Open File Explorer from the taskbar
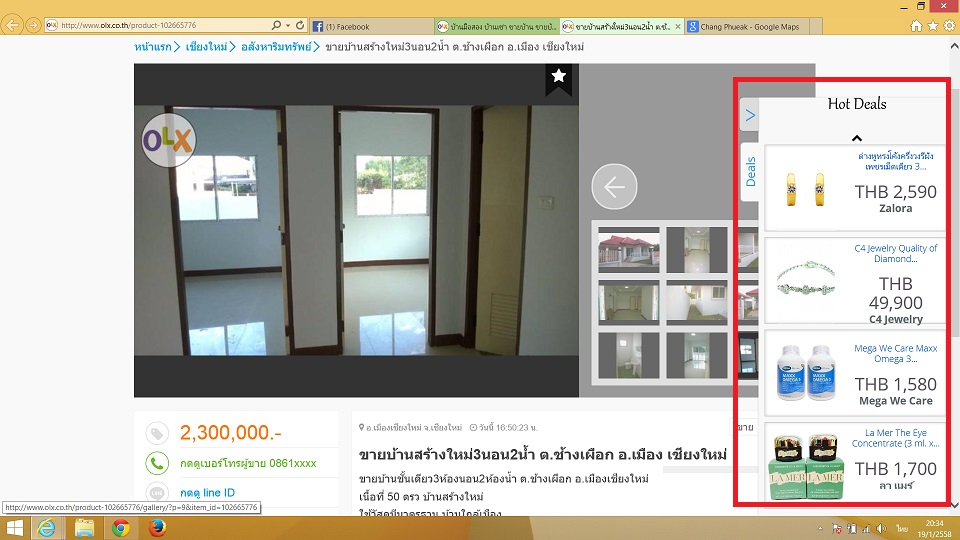The image size is (960, 540). point(84,528)
